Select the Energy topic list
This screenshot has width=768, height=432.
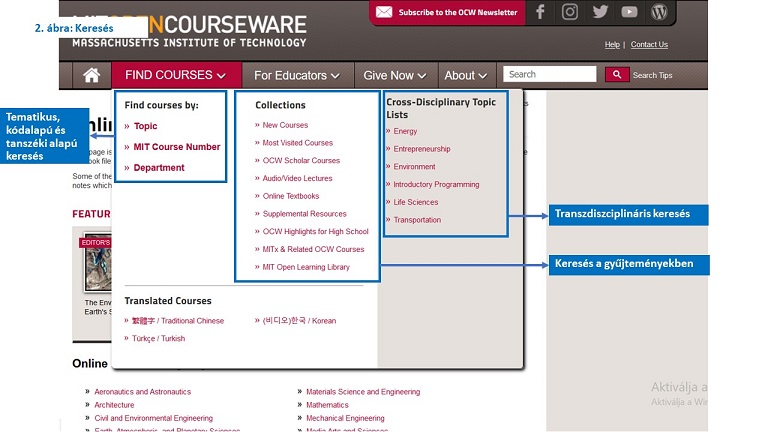coord(405,131)
